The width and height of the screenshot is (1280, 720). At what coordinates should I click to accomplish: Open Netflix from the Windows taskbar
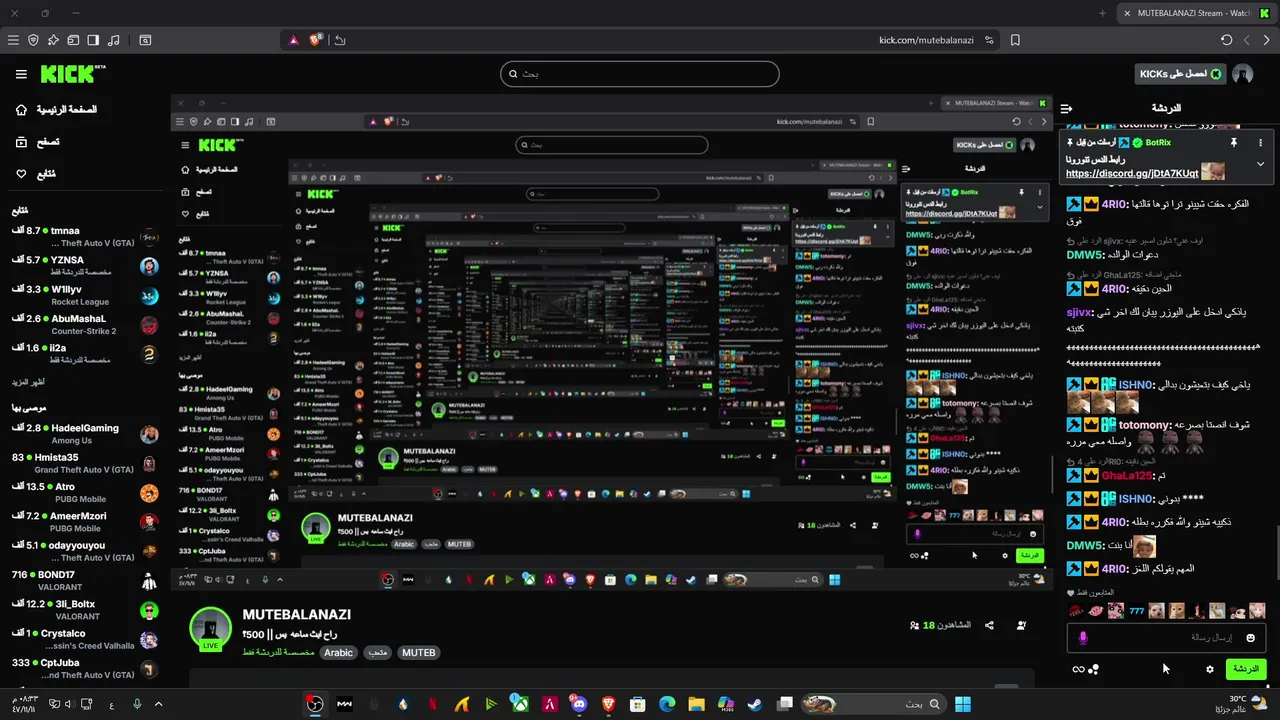(x=432, y=704)
